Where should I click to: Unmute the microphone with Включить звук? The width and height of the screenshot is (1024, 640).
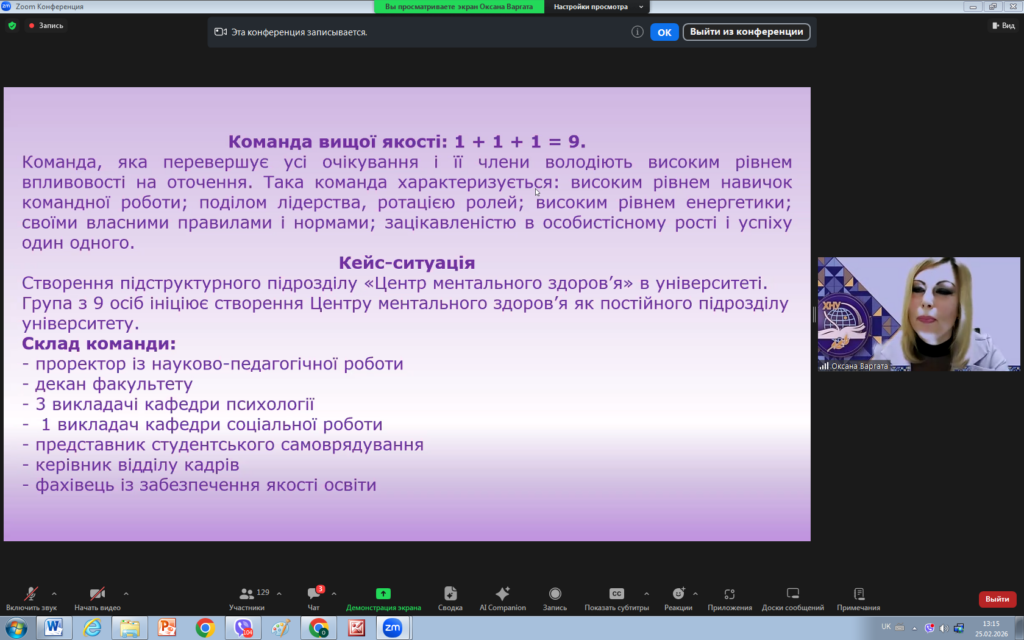(x=31, y=594)
